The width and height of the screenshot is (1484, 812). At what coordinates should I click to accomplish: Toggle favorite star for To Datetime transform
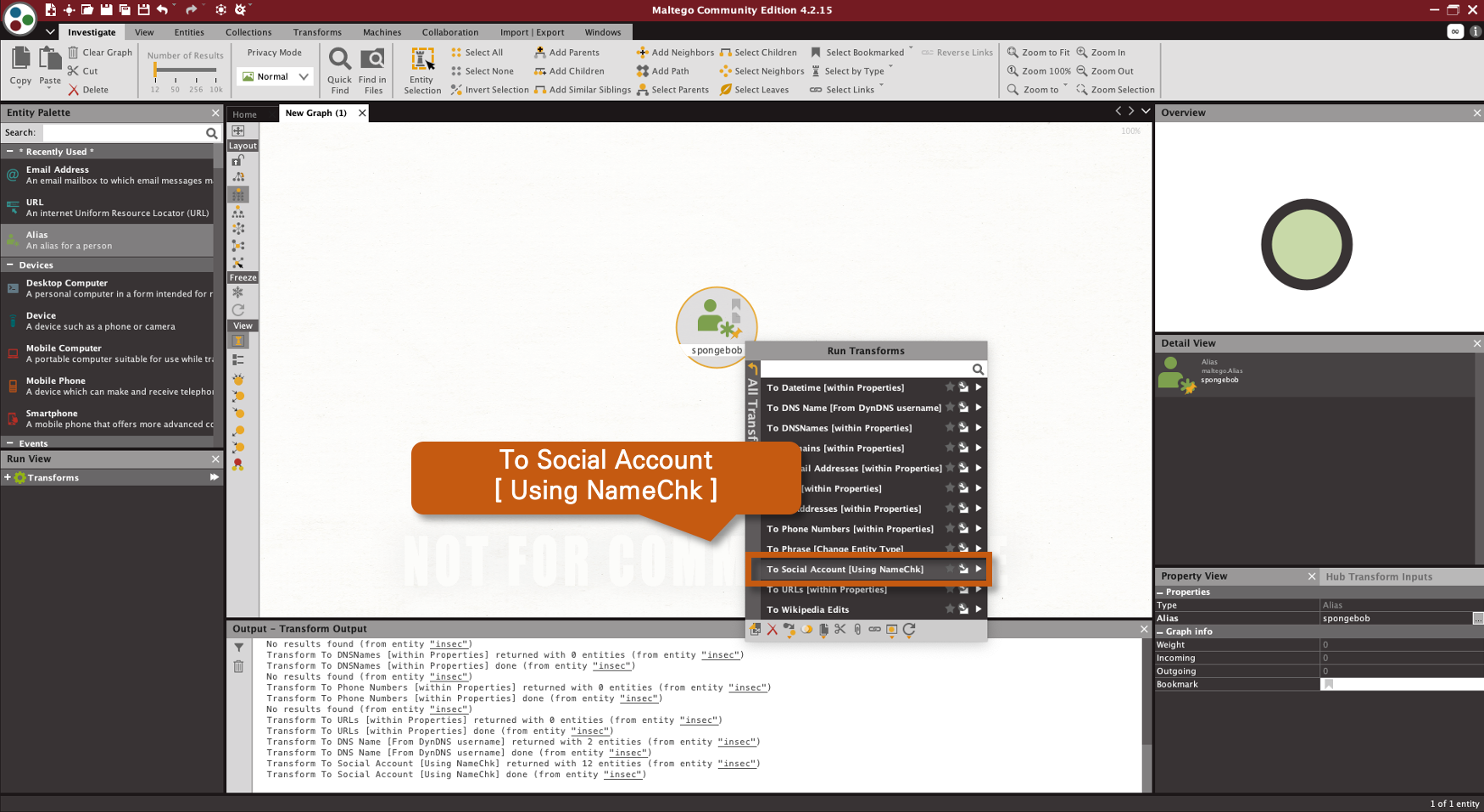click(950, 387)
